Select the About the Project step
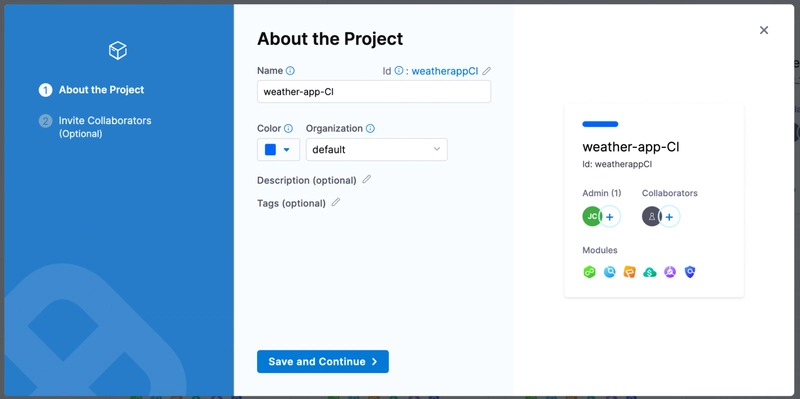Viewport: 800px width, 399px height. coord(92,90)
